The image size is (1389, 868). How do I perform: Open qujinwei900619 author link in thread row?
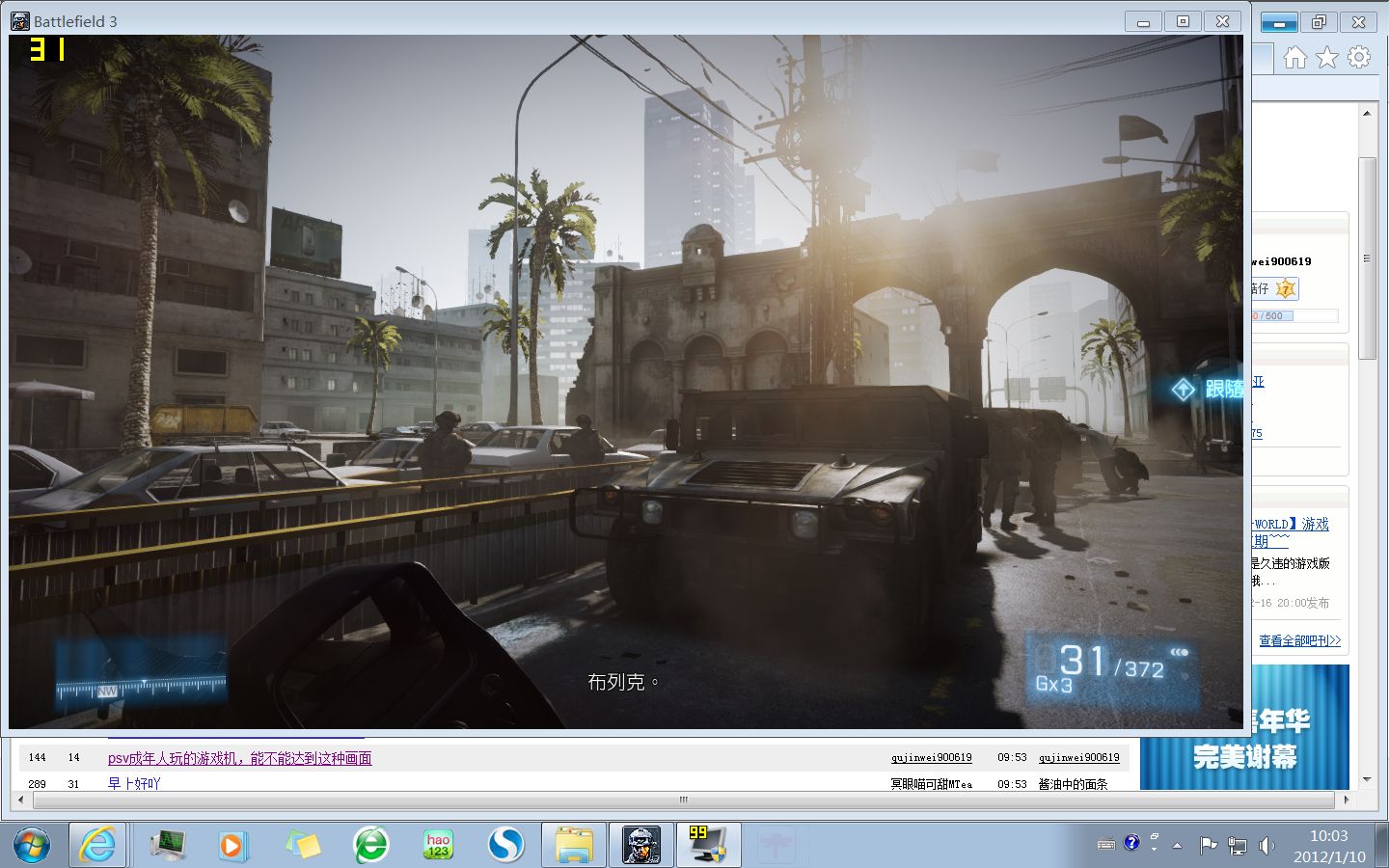[x=931, y=758]
